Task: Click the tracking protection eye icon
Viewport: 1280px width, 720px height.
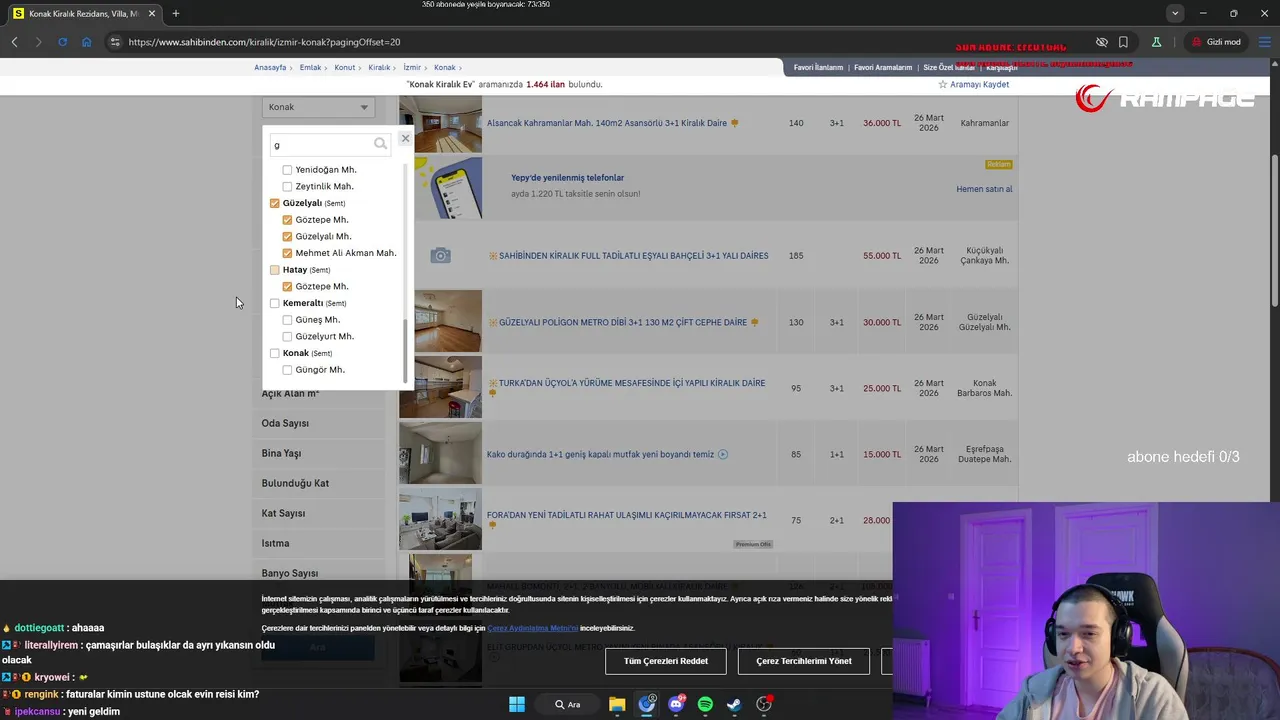Action: tap(1101, 42)
